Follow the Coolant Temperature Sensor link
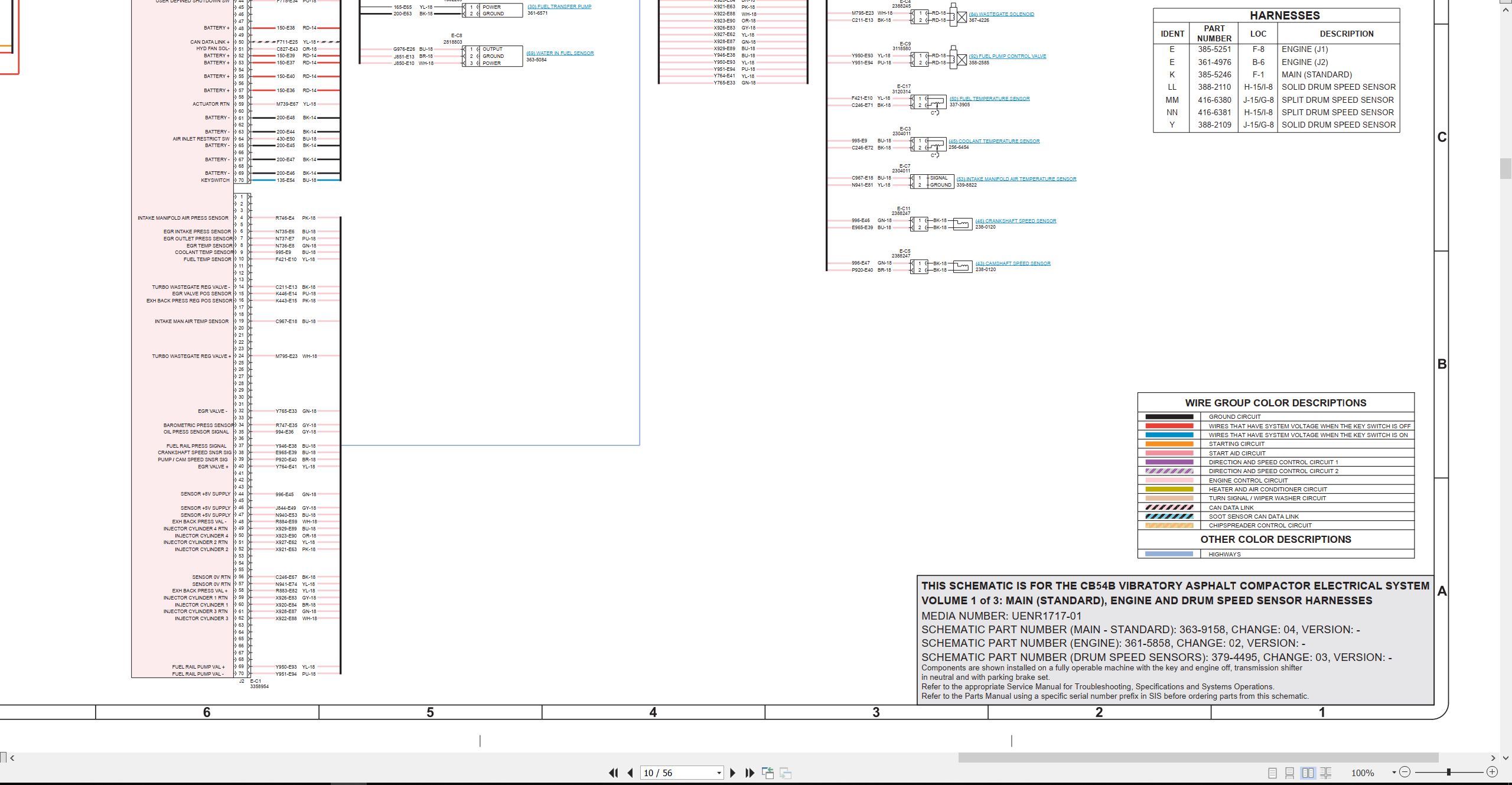The image size is (1512, 785). click(x=994, y=141)
